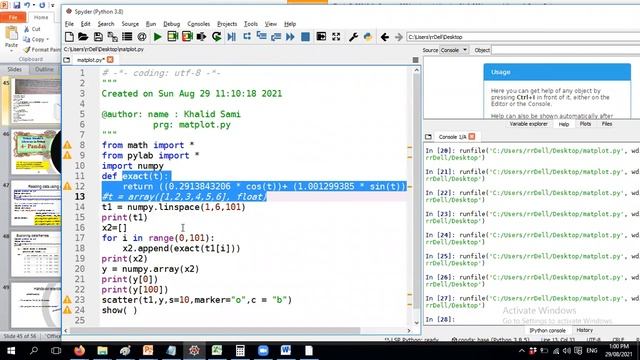Click the PowerPoint File tab
This screenshot has height=360, width=640.
(x=13, y=17)
